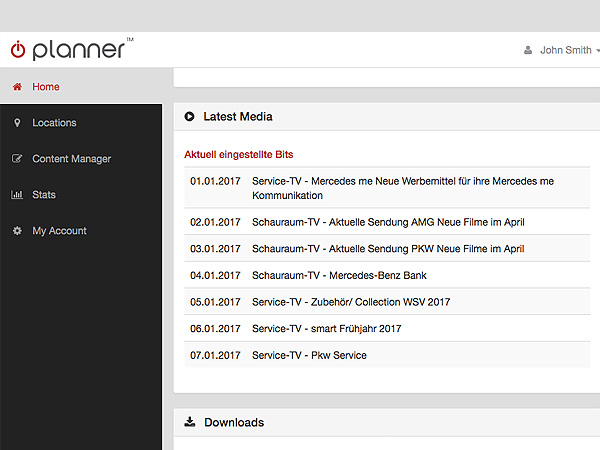The width and height of the screenshot is (600, 450).
Task: Open Content Manager in sidebar
Action: pos(72,159)
